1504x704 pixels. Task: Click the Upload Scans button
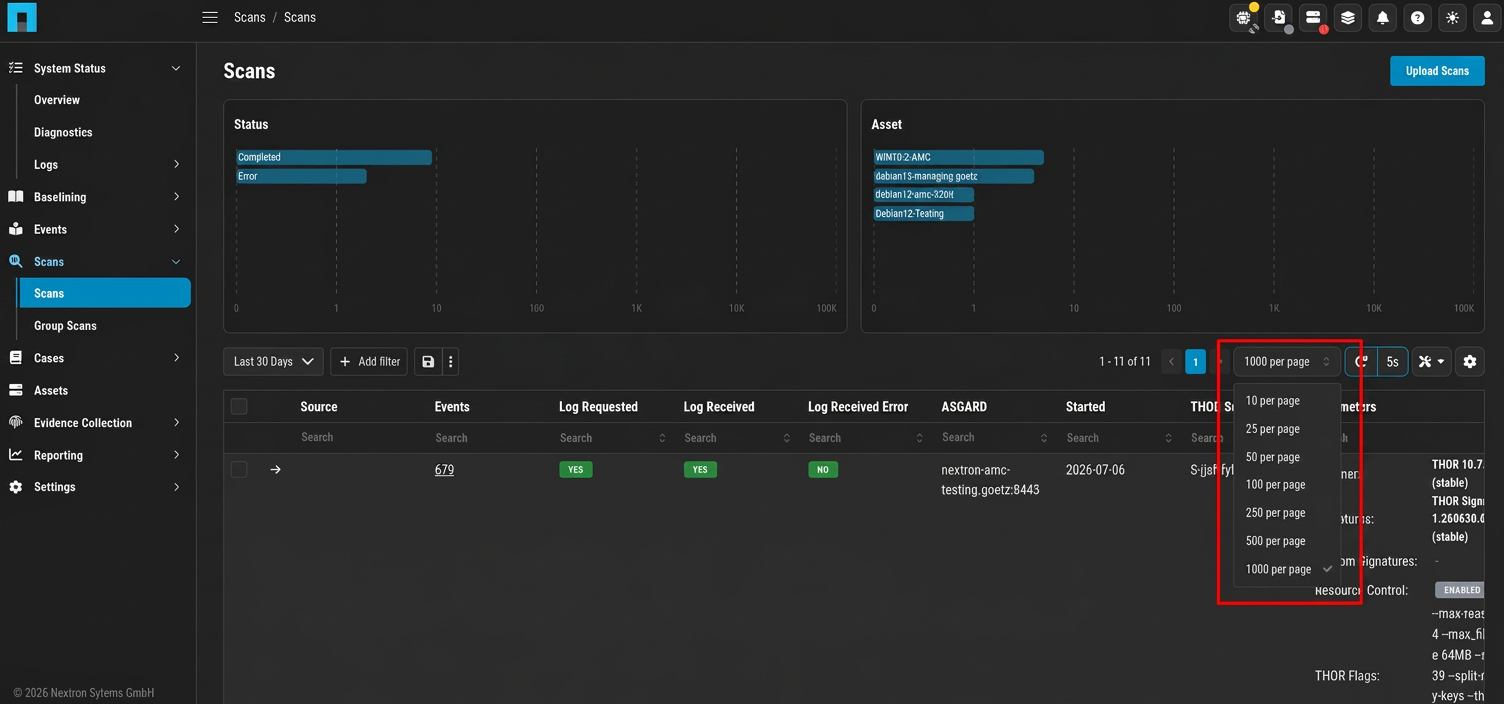click(x=1437, y=70)
